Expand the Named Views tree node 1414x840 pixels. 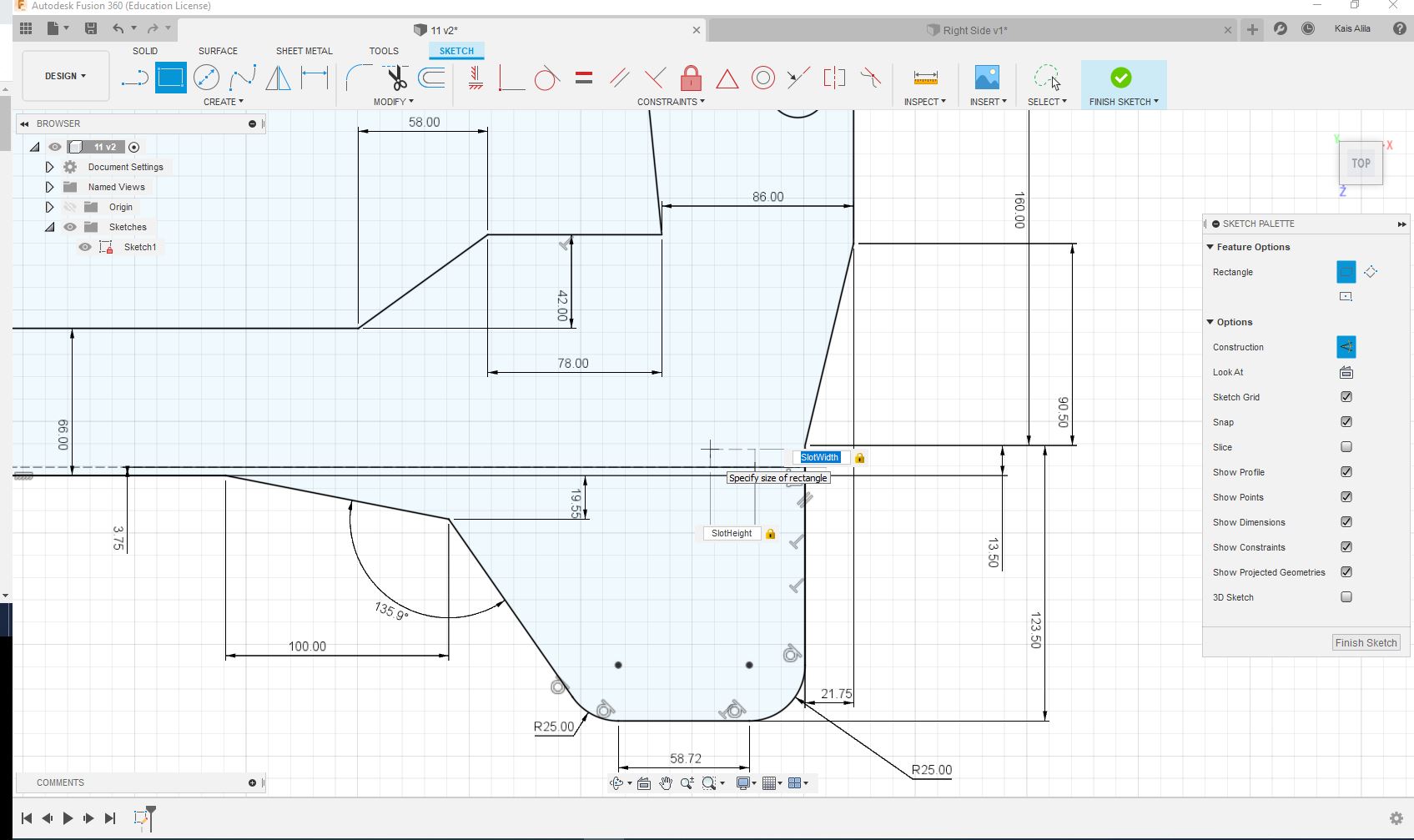pos(49,187)
